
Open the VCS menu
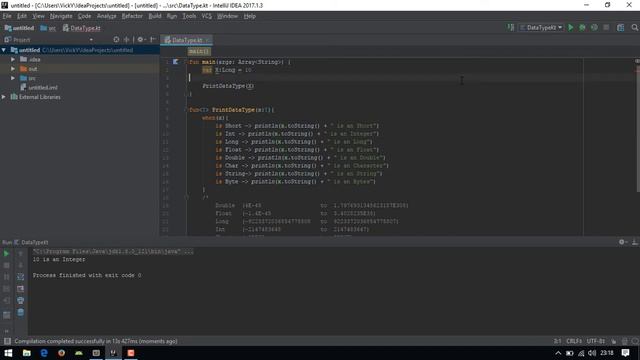click(x=207, y=16)
